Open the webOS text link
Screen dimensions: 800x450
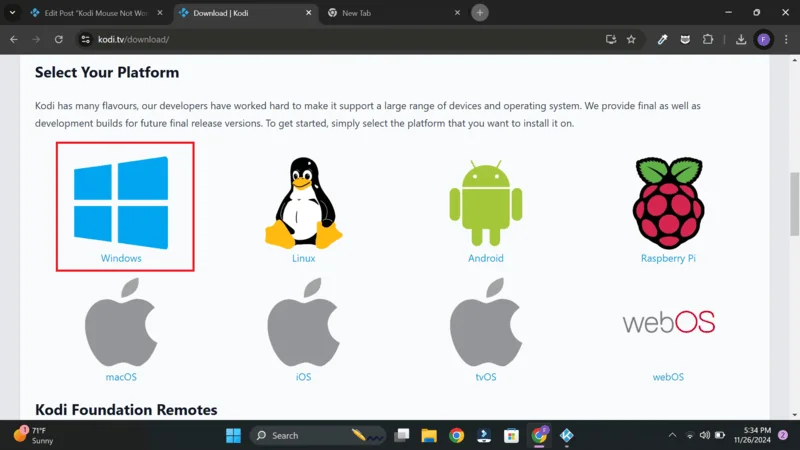[668, 377]
